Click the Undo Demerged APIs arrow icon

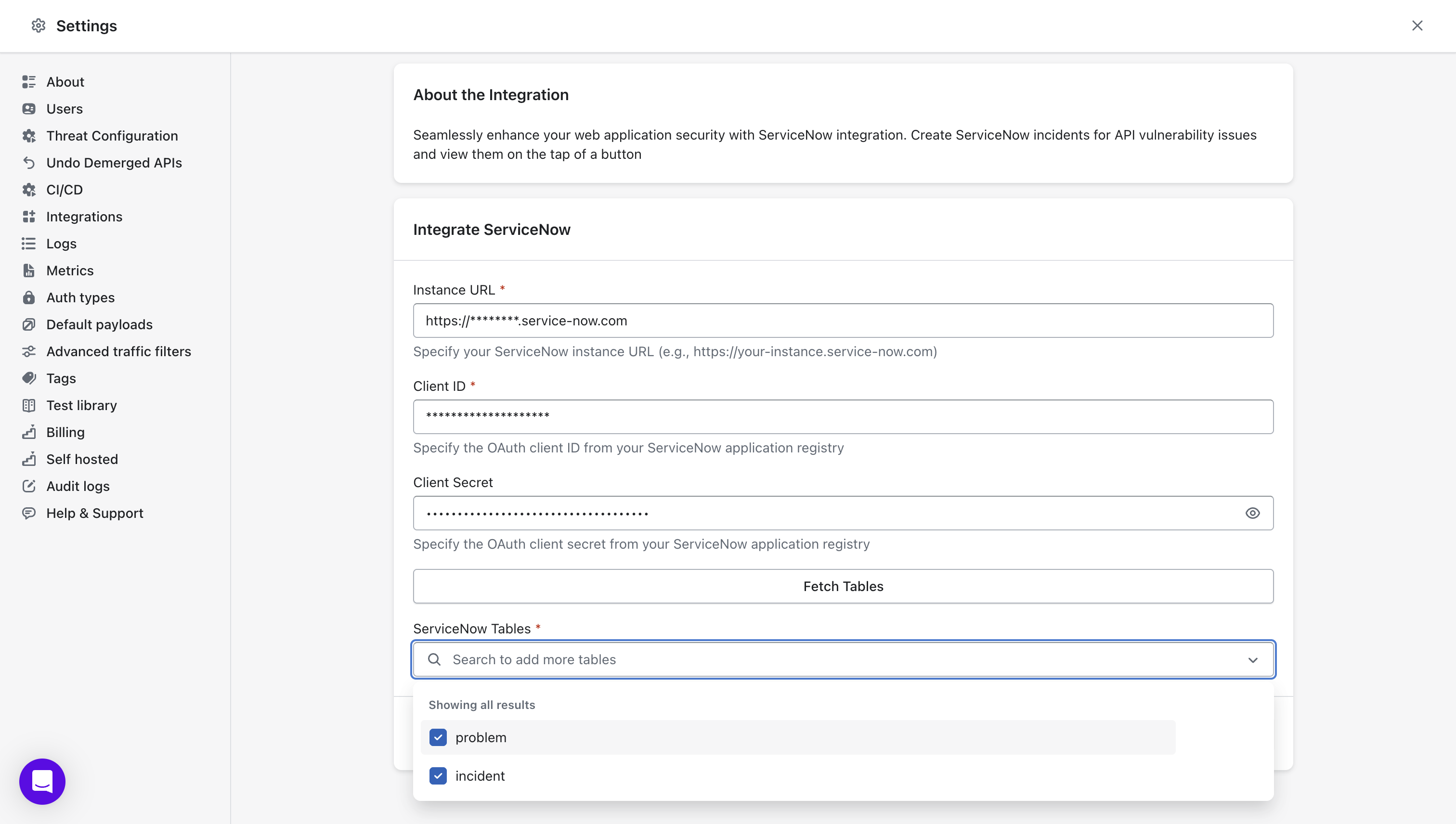29,163
